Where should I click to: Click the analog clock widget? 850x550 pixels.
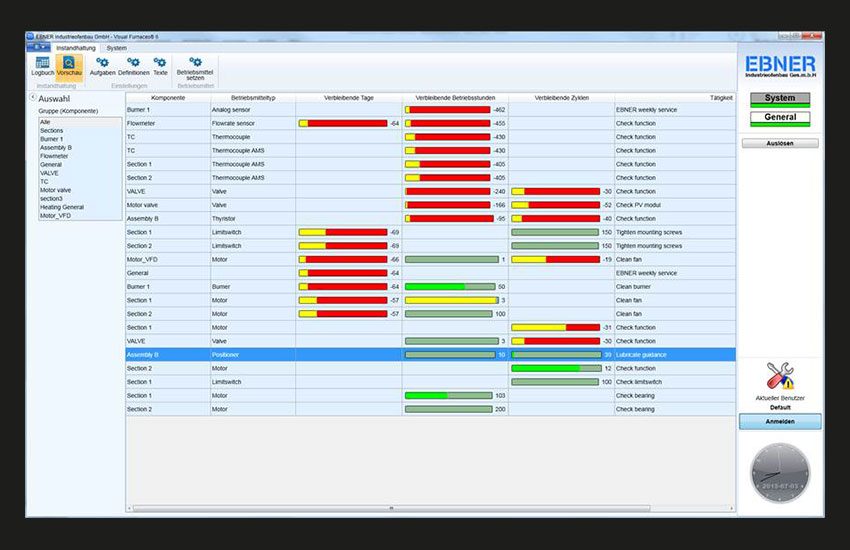(780, 473)
